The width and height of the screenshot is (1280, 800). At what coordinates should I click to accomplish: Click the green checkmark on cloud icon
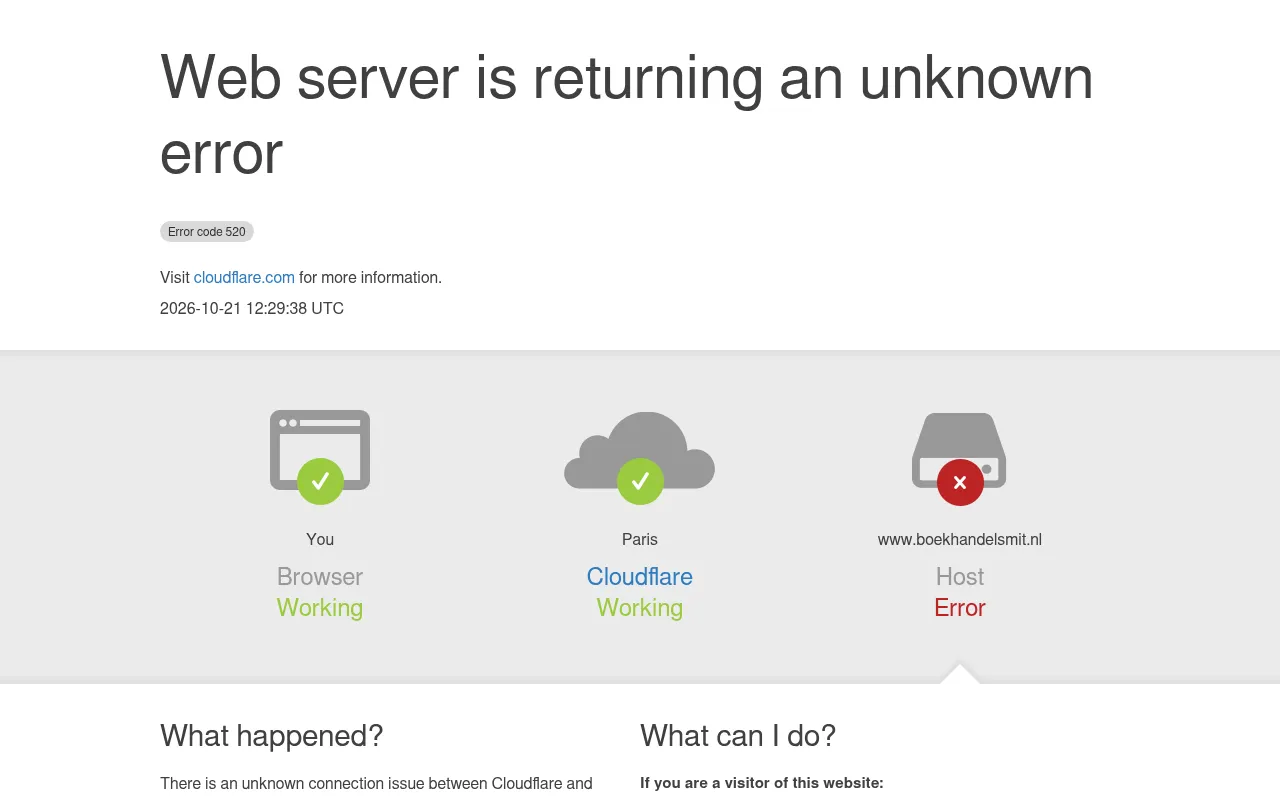click(x=640, y=481)
